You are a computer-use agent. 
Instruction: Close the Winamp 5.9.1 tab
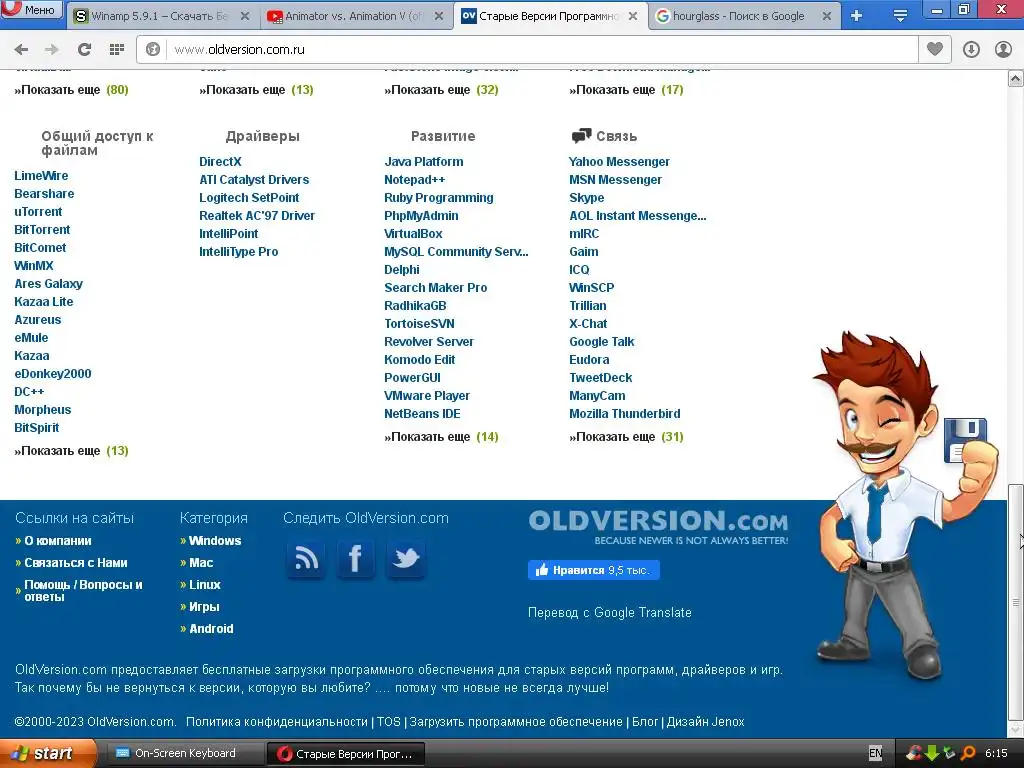click(245, 16)
